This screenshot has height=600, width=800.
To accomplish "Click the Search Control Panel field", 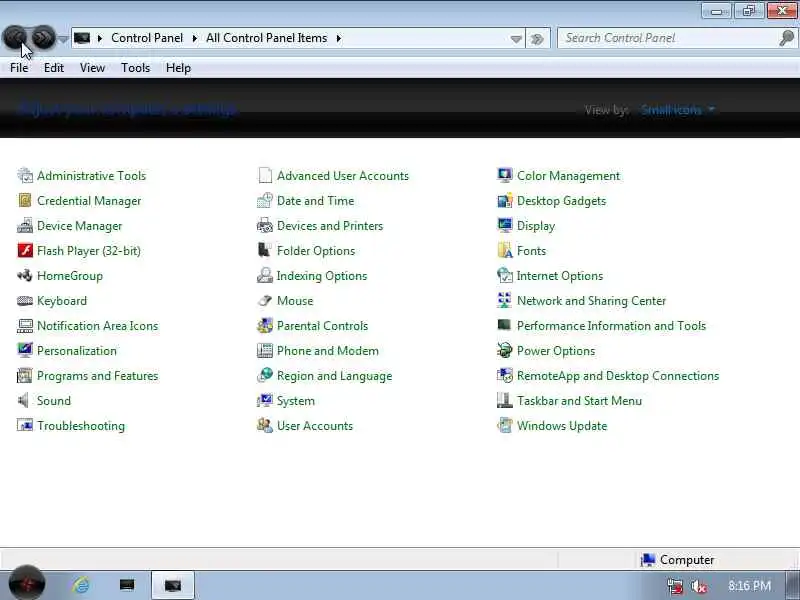I will click(668, 38).
